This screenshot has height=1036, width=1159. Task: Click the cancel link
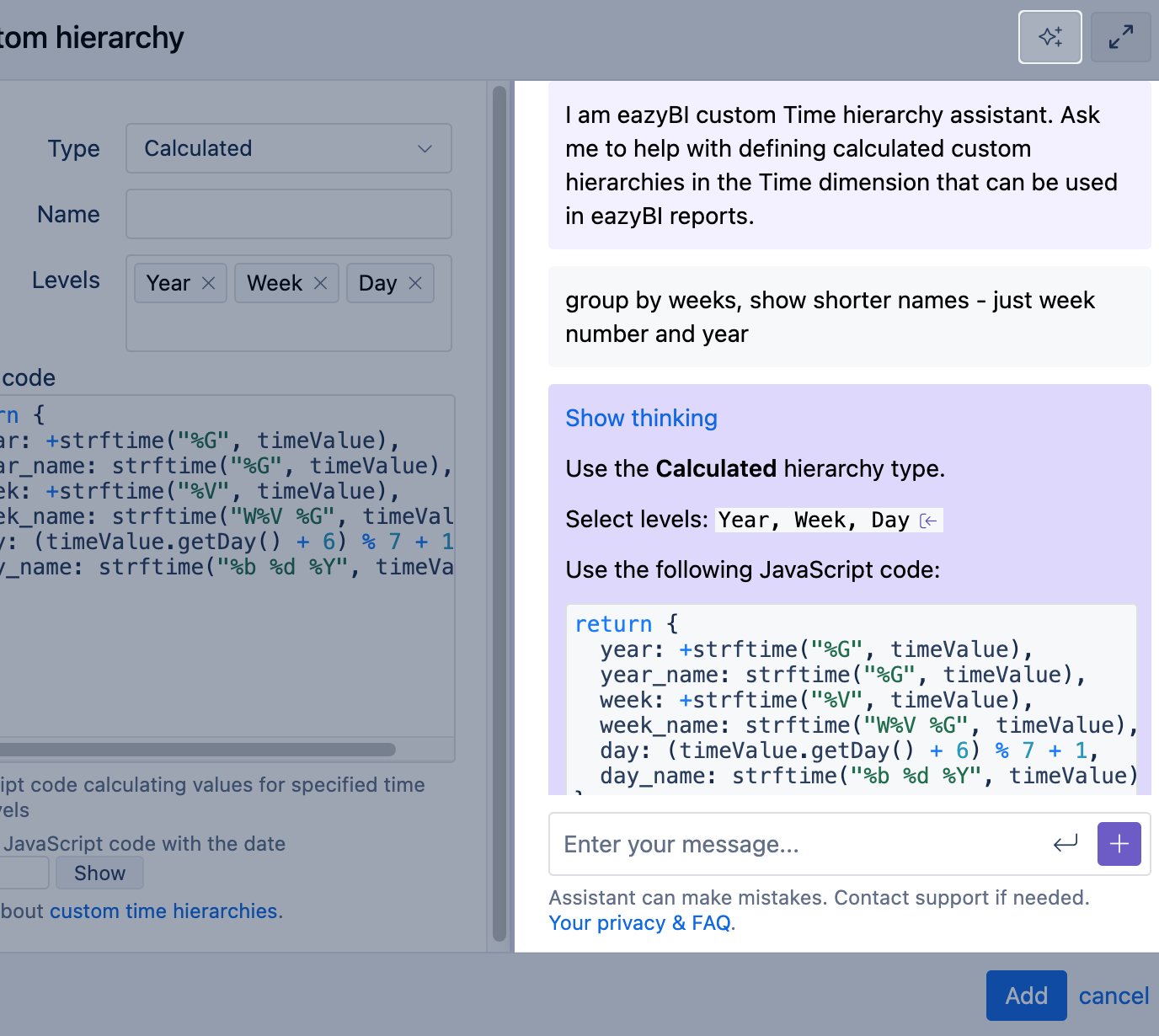tap(1114, 996)
